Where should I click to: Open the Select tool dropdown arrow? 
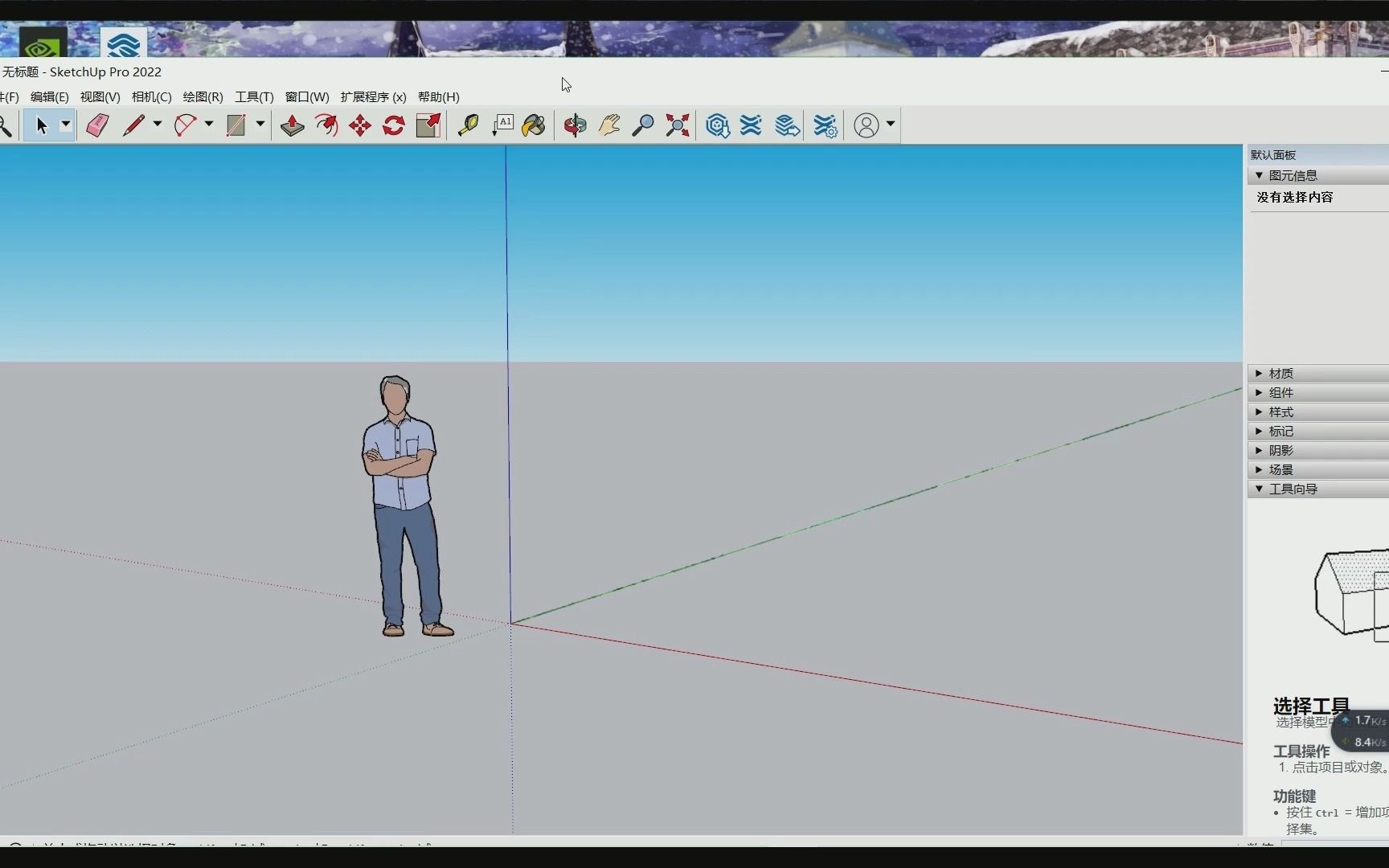pos(66,125)
